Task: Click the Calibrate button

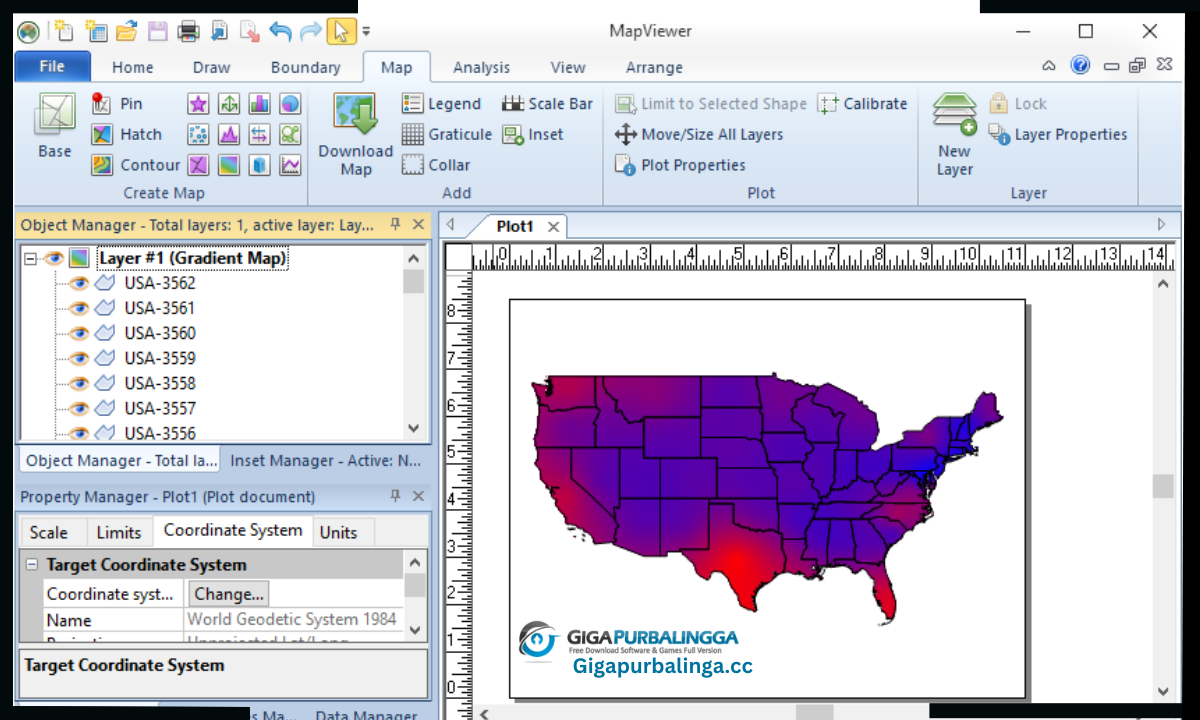Action: pyautogui.click(x=862, y=103)
